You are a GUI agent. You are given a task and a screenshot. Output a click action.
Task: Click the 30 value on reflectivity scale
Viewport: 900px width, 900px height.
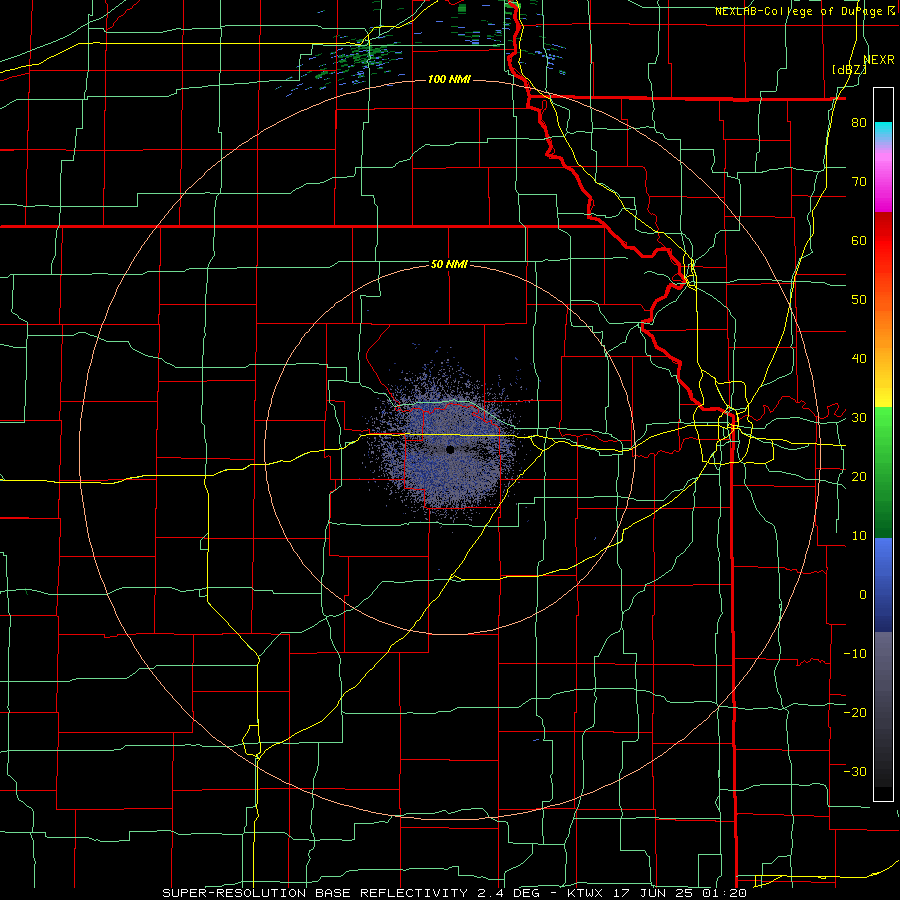point(859,418)
